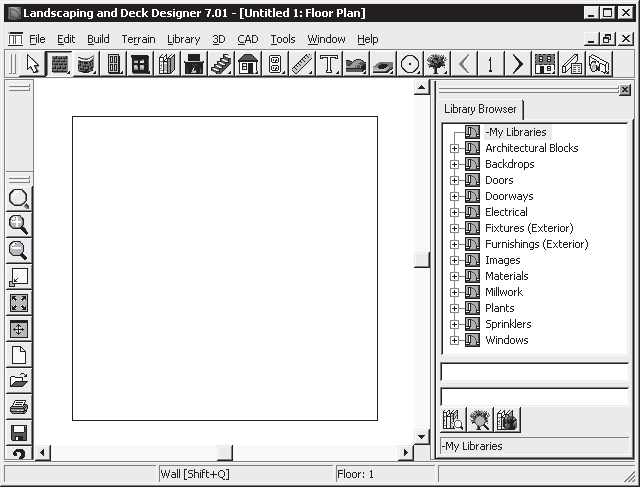Select the Stairs tool icon
Screen dimensions: 640x487
point(221,64)
